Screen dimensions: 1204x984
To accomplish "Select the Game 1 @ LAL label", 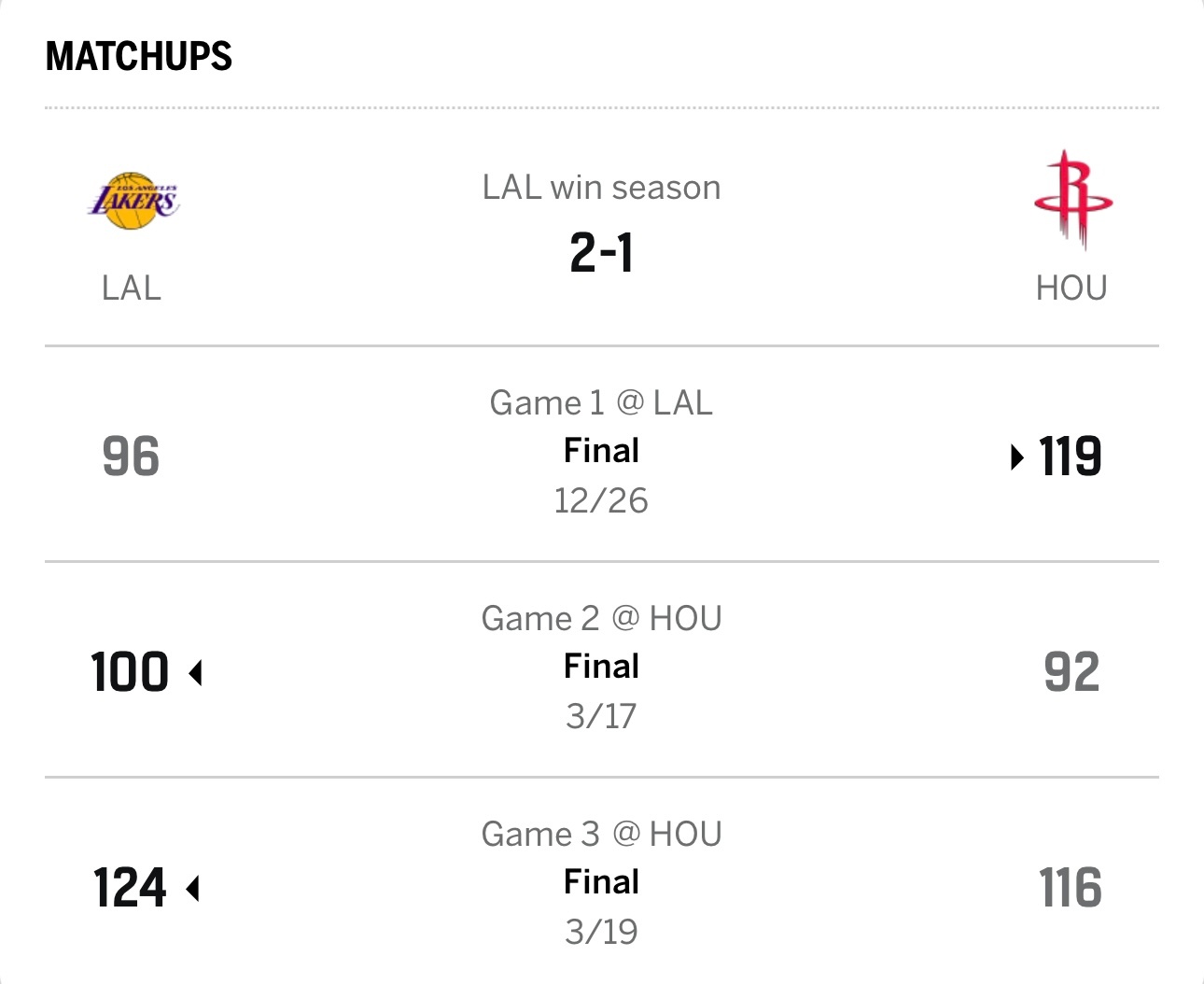I will (601, 402).
